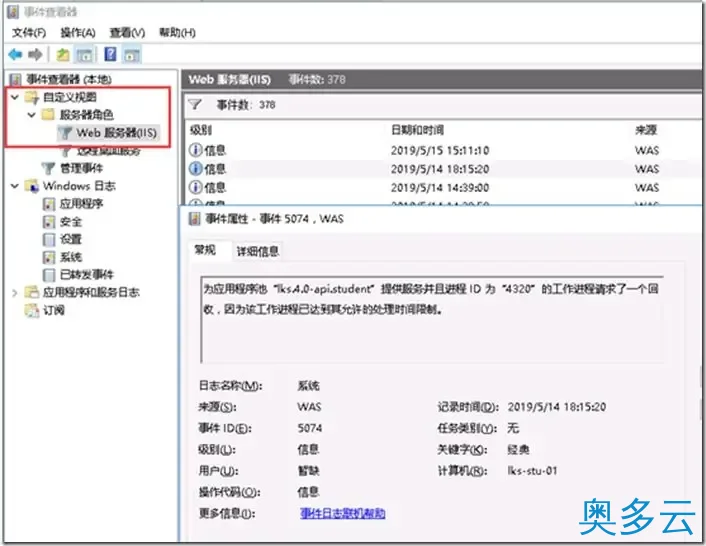
Task: Open the 系统 log
Action: tap(71, 257)
